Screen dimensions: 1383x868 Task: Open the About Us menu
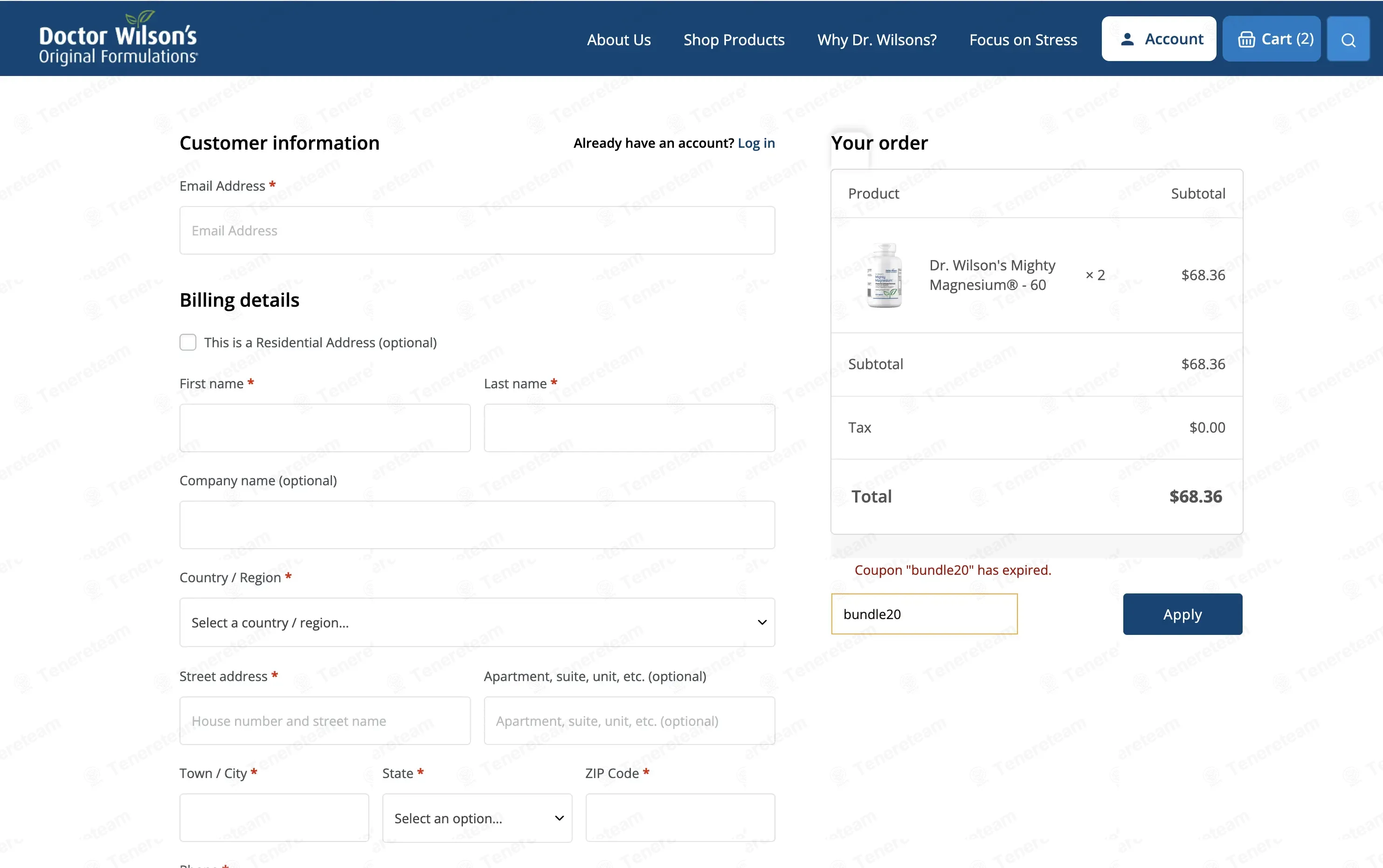pyautogui.click(x=618, y=40)
